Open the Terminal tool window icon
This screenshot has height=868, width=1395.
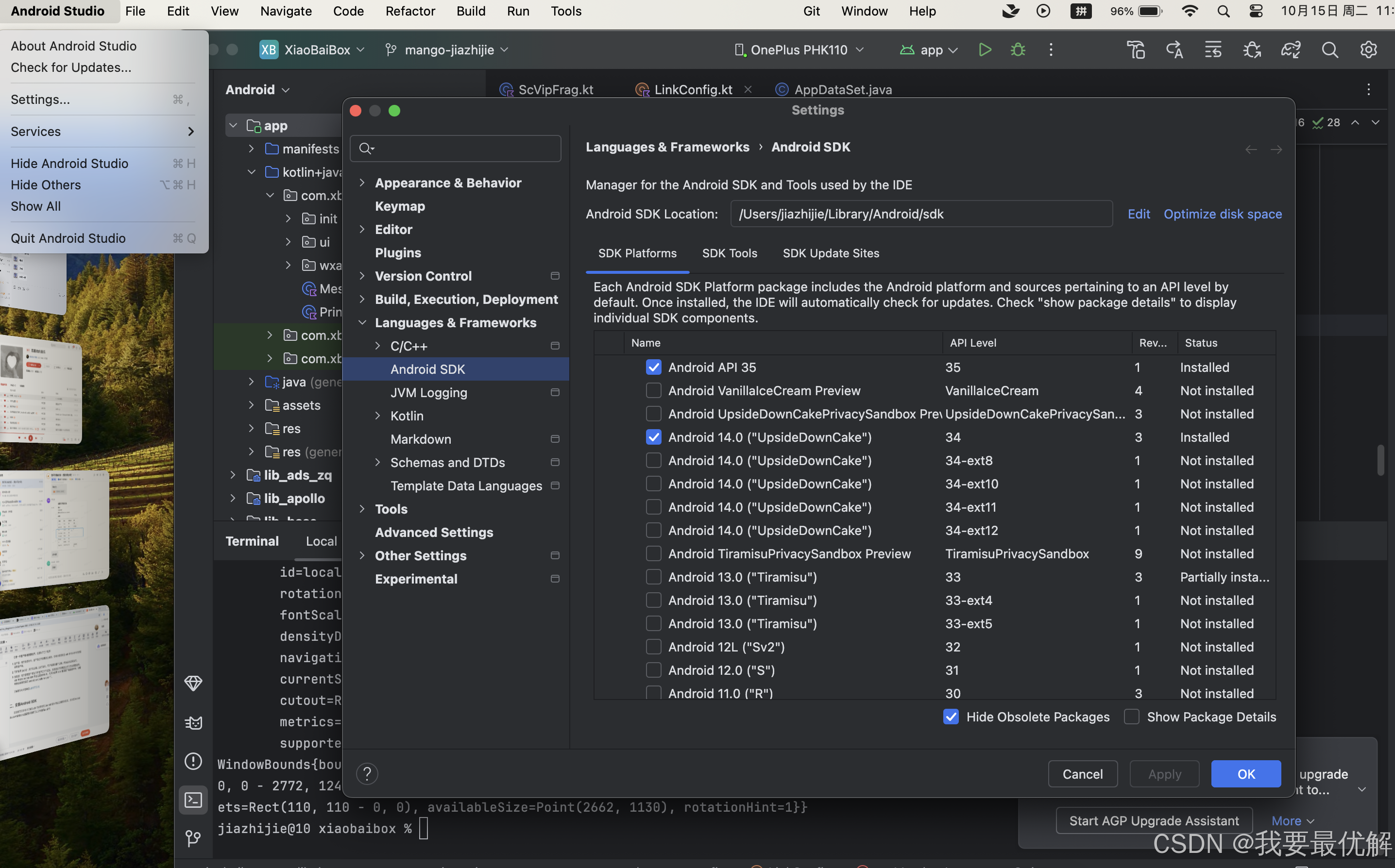coord(193,800)
